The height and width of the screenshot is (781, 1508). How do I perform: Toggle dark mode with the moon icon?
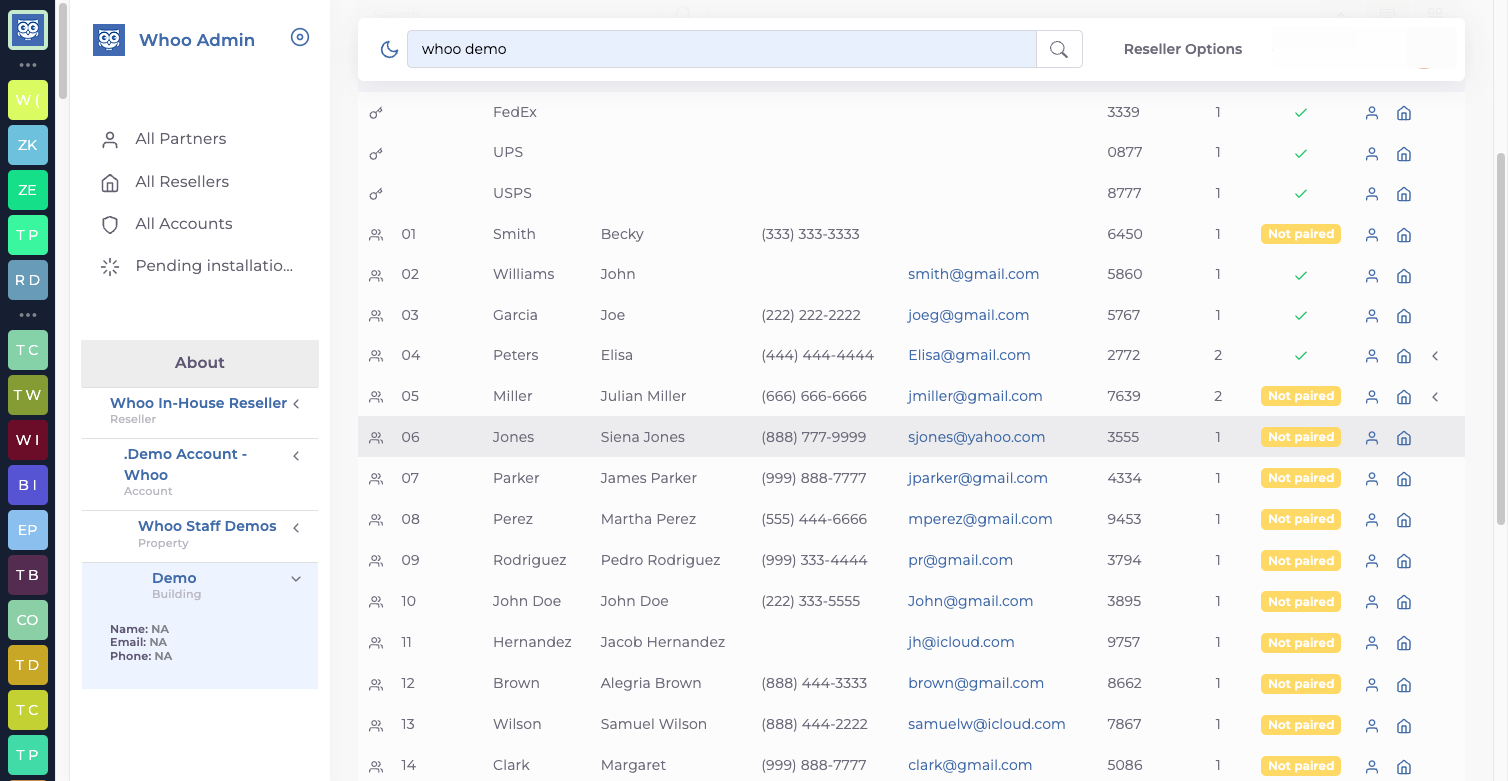pyautogui.click(x=390, y=49)
